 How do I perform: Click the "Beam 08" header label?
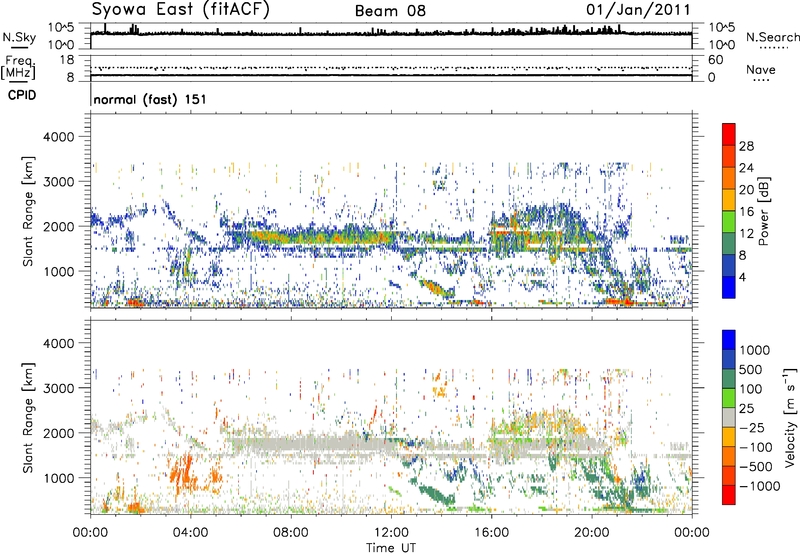click(390, 11)
